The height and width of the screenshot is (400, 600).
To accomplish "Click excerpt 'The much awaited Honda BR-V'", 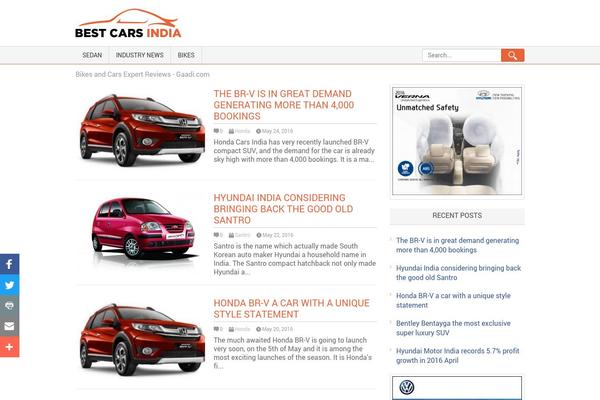I will pyautogui.click(x=293, y=353).
